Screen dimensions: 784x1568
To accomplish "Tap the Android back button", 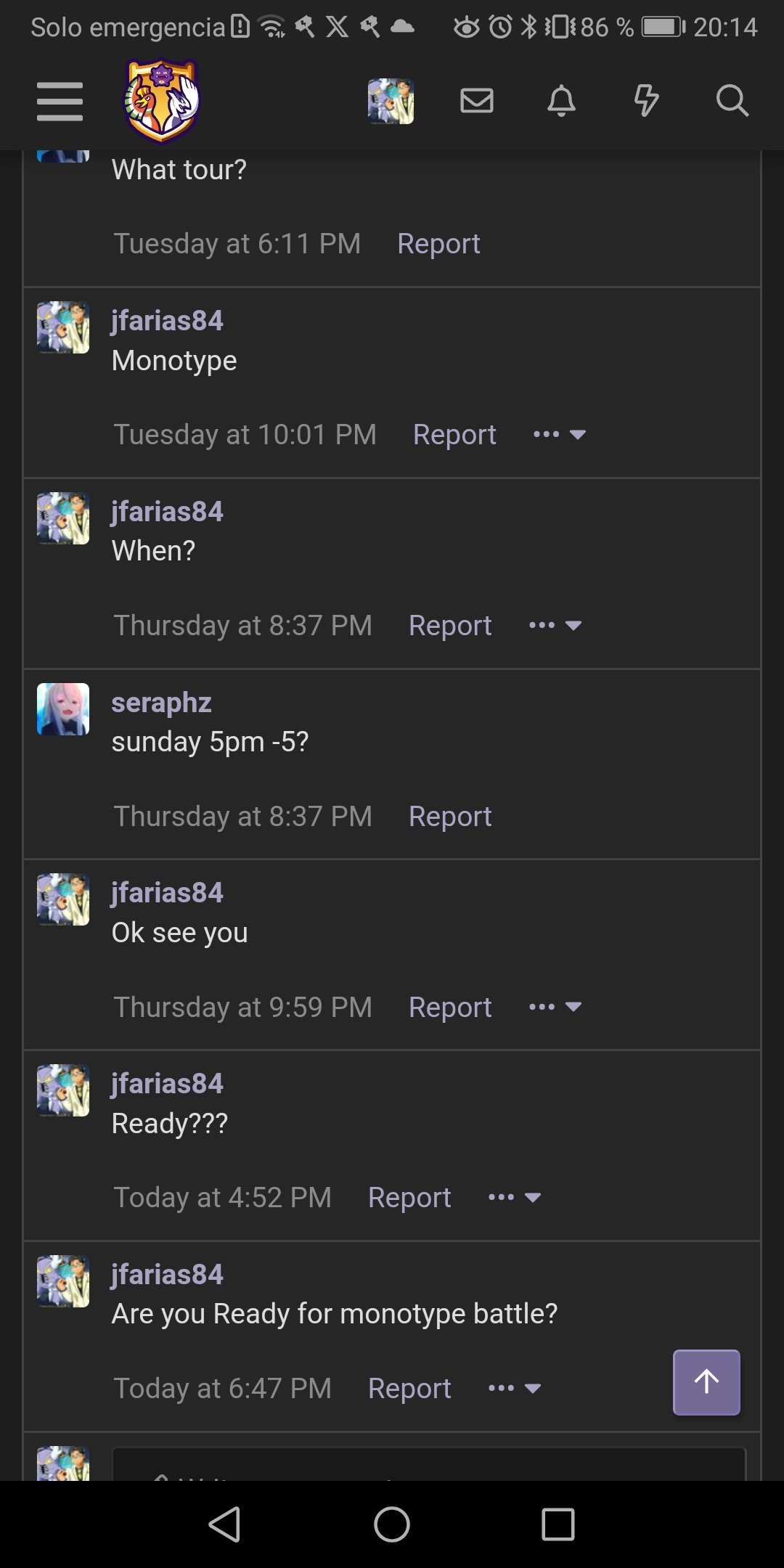I will 225,1524.
